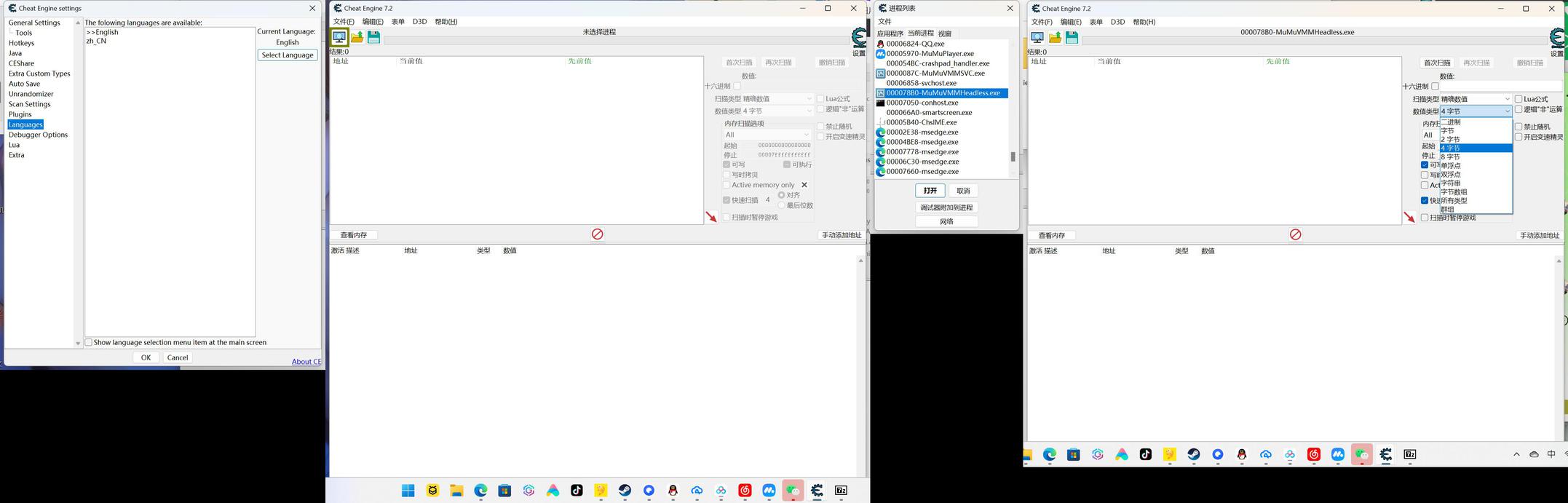1568x503 pixels.
Task: Tick 十六进制 checkbox in MuMuVMMHeadless Cheat Engine window
Action: [x=1436, y=87]
